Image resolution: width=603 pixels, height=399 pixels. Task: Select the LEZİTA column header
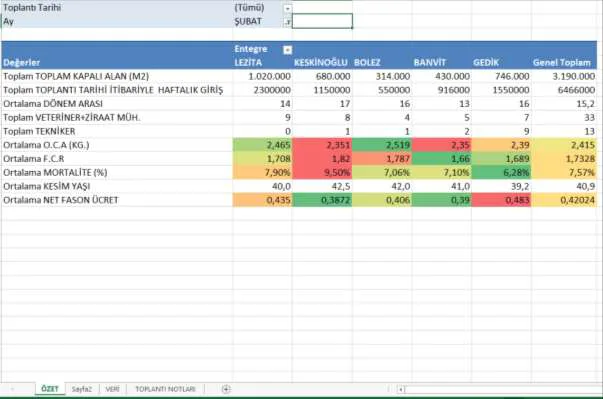click(x=262, y=62)
